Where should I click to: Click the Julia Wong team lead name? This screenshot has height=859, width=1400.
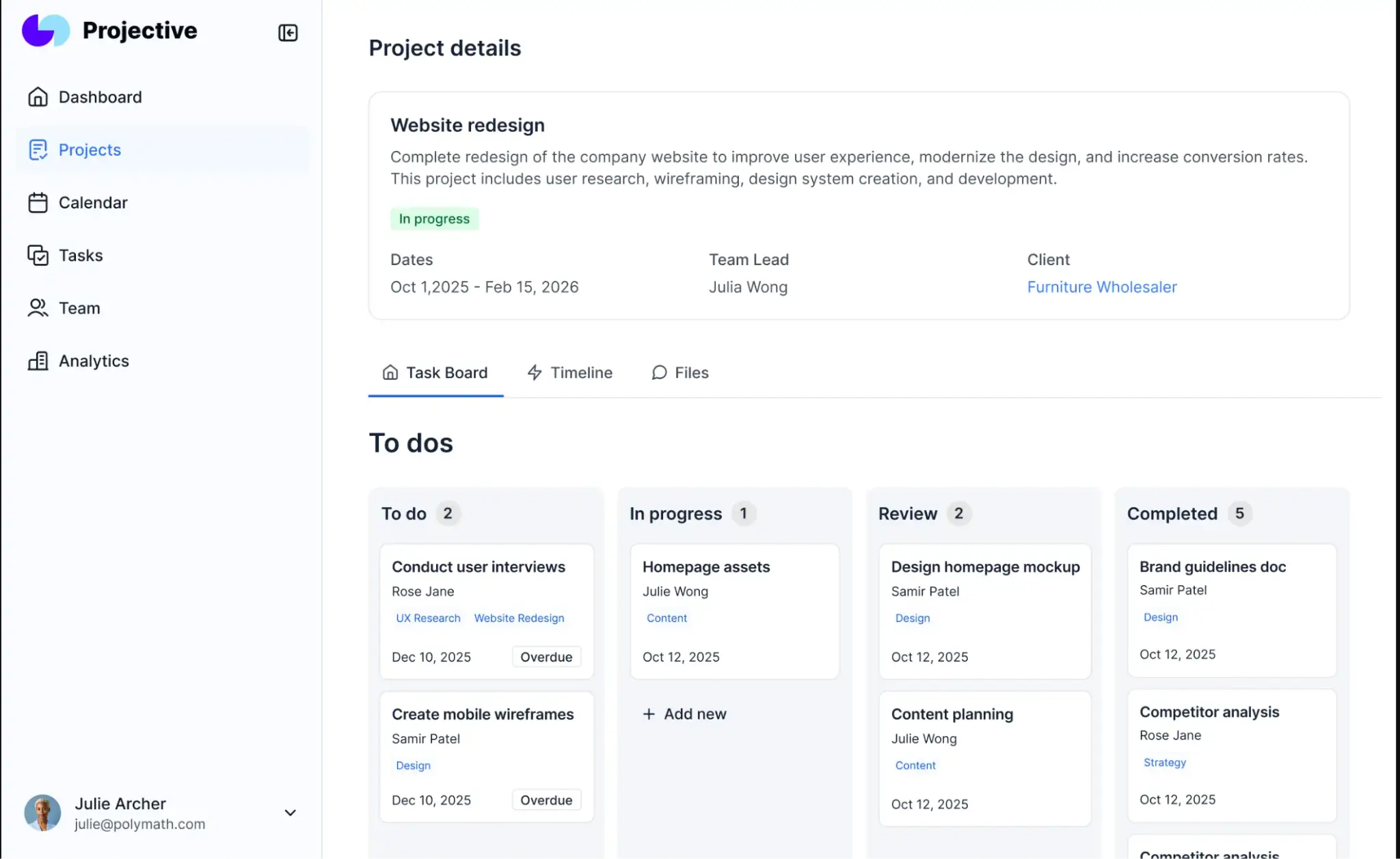click(x=748, y=287)
